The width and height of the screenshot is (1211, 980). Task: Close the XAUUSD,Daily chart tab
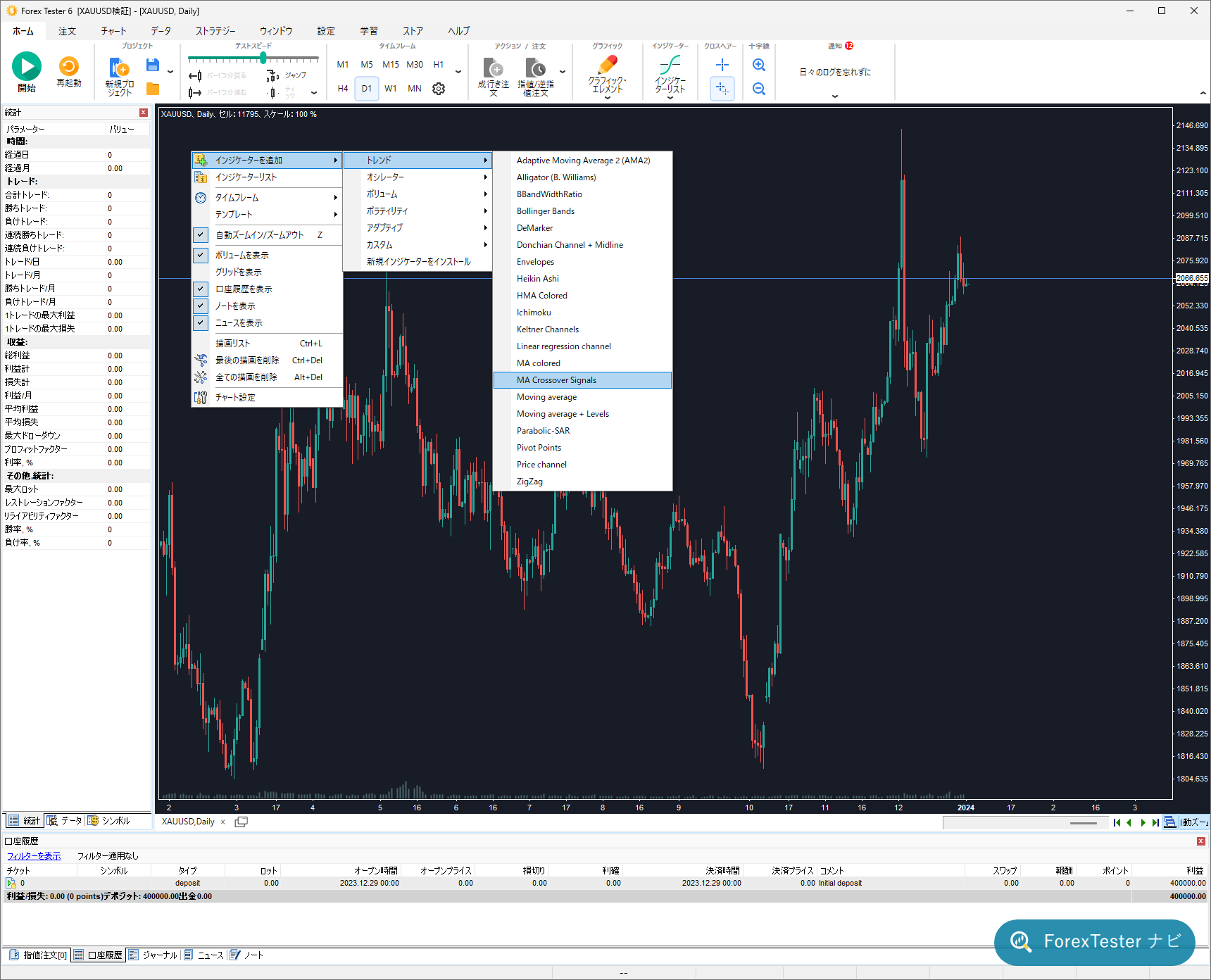pos(223,822)
